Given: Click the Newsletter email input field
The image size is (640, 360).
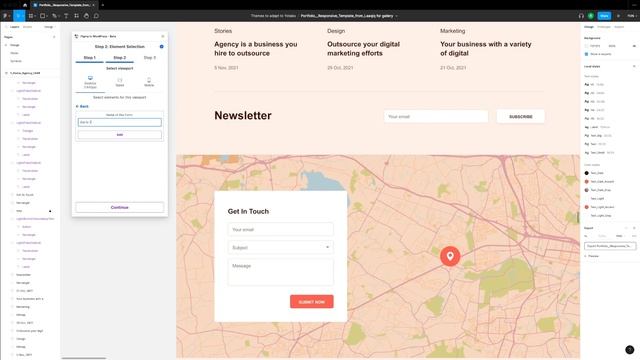Looking at the screenshot, I should coord(436,117).
